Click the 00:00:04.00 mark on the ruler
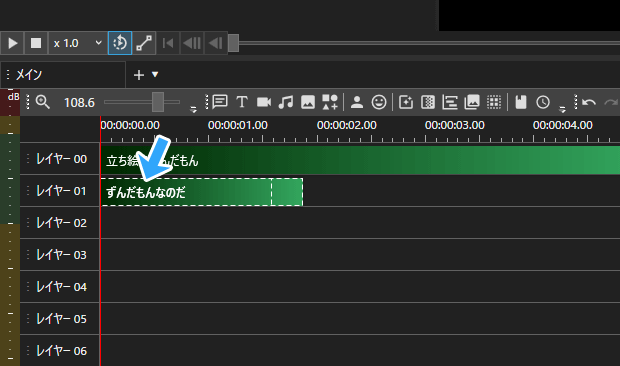This screenshot has height=366, width=620. coord(562,125)
